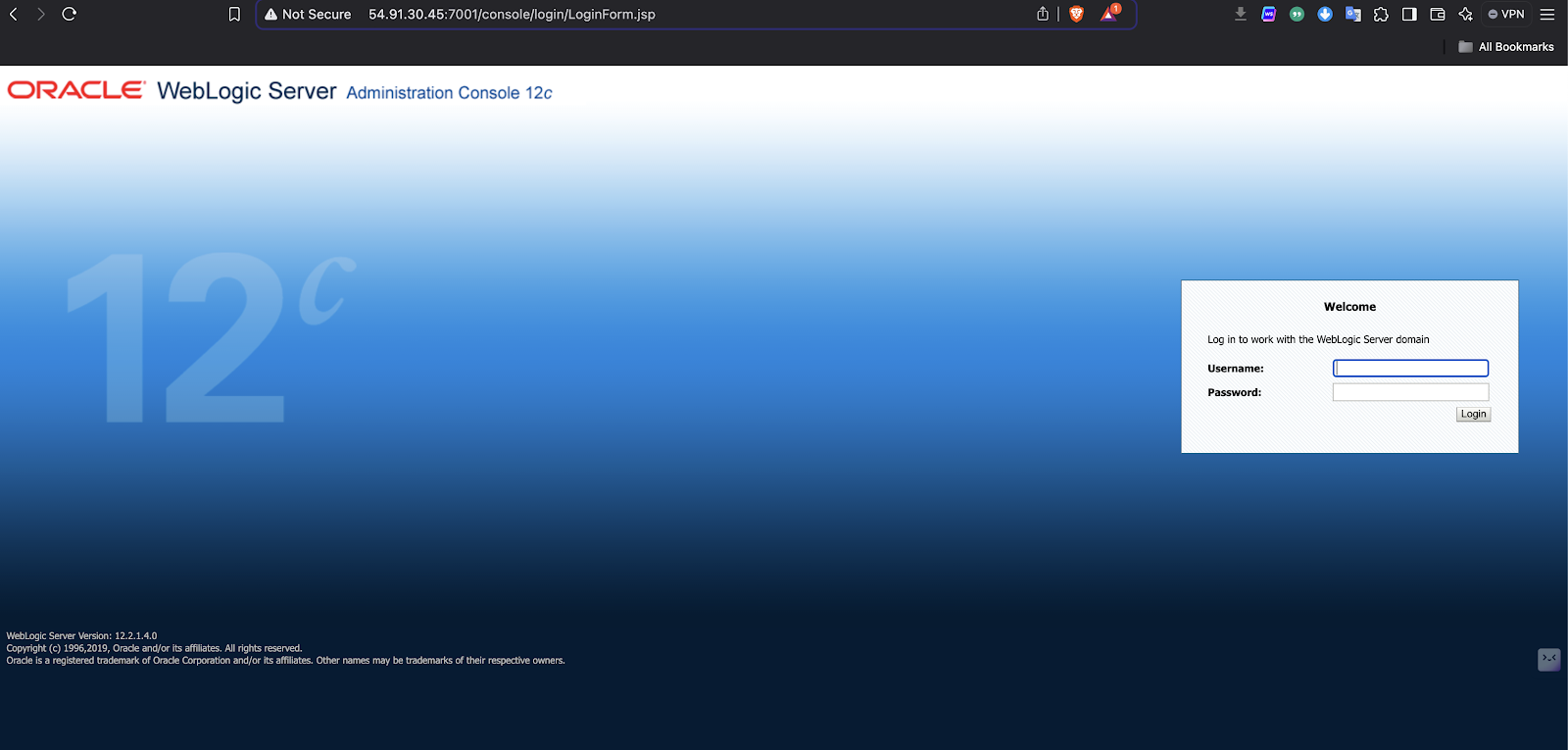Bookmark this page with the bookmark icon

pyautogui.click(x=234, y=14)
